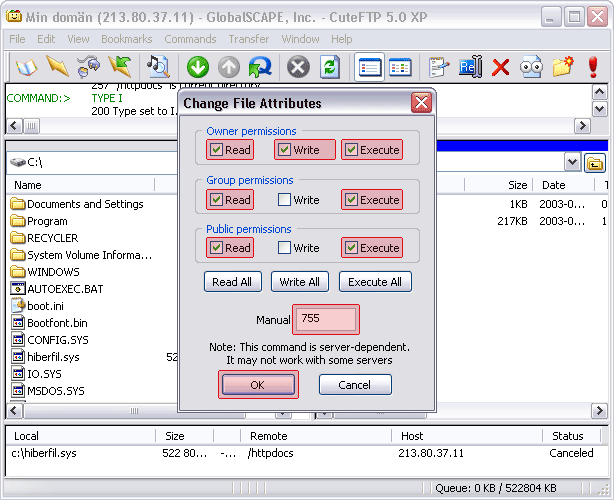
Task: Enable the Group Write permission checkbox
Action: point(285,200)
